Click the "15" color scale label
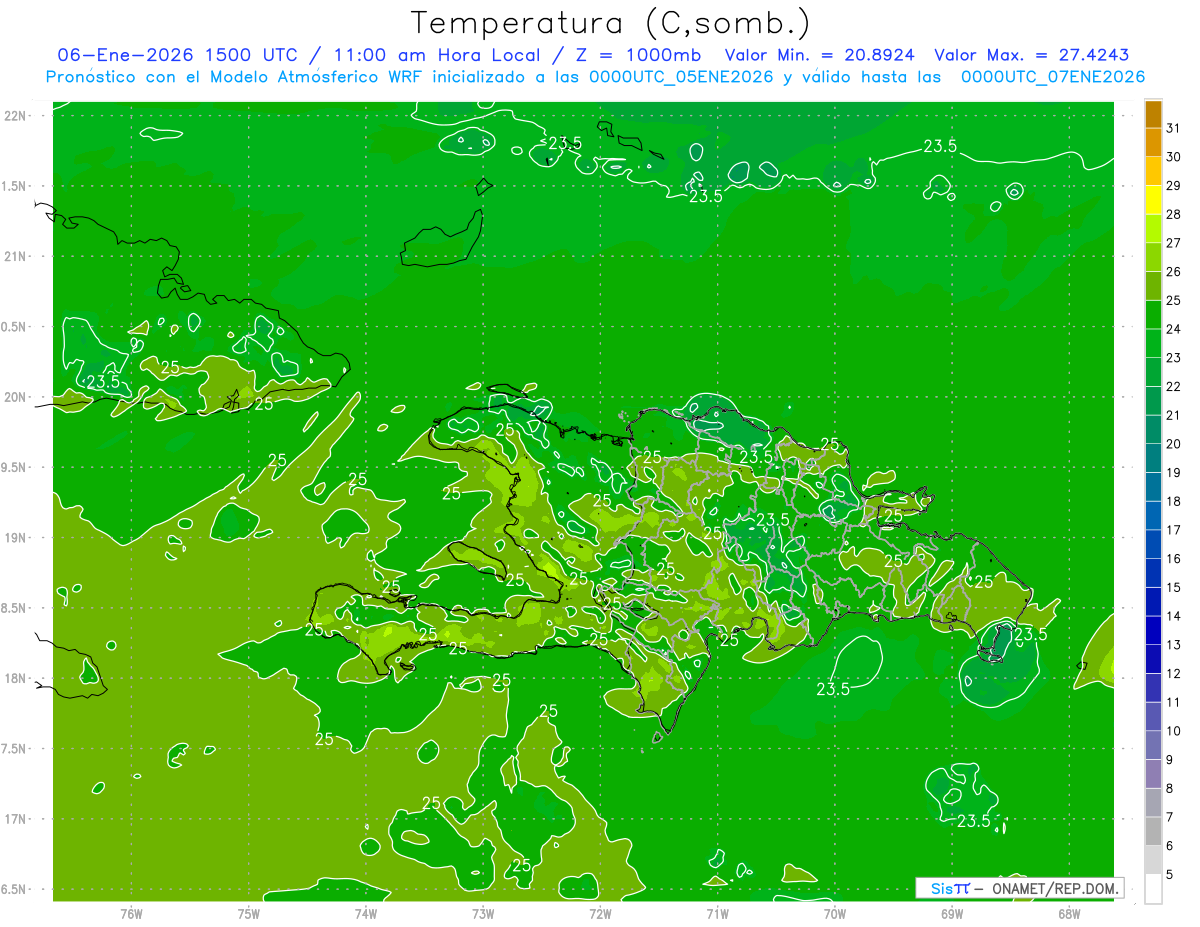Screen dimensions: 1200x927 1174,587
